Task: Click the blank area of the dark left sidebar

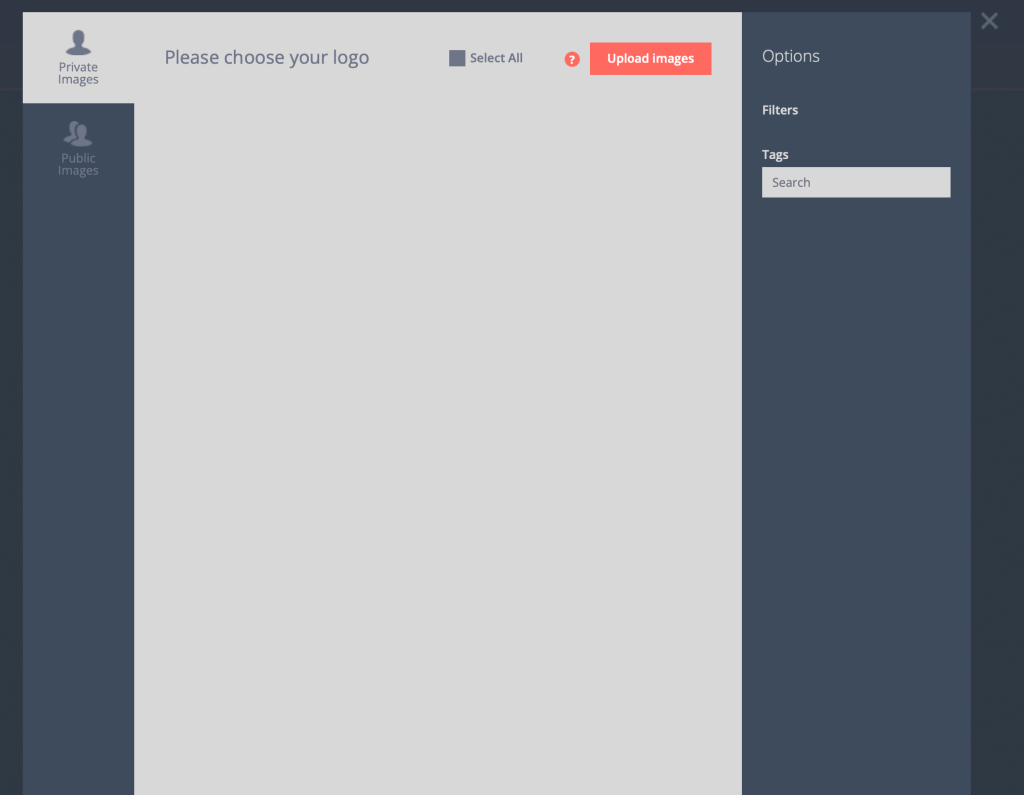Action: [78, 490]
